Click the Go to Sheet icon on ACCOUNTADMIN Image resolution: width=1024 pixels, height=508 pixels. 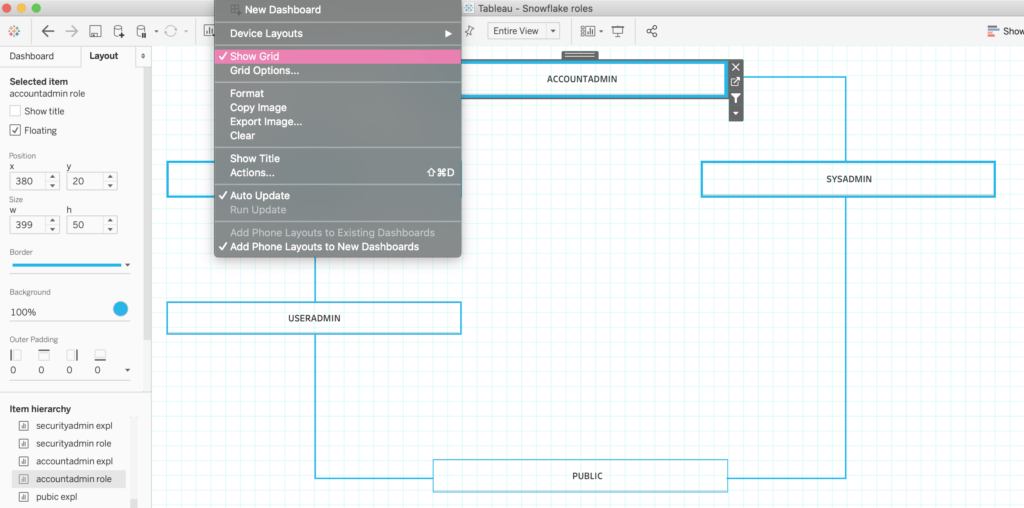coord(736,82)
